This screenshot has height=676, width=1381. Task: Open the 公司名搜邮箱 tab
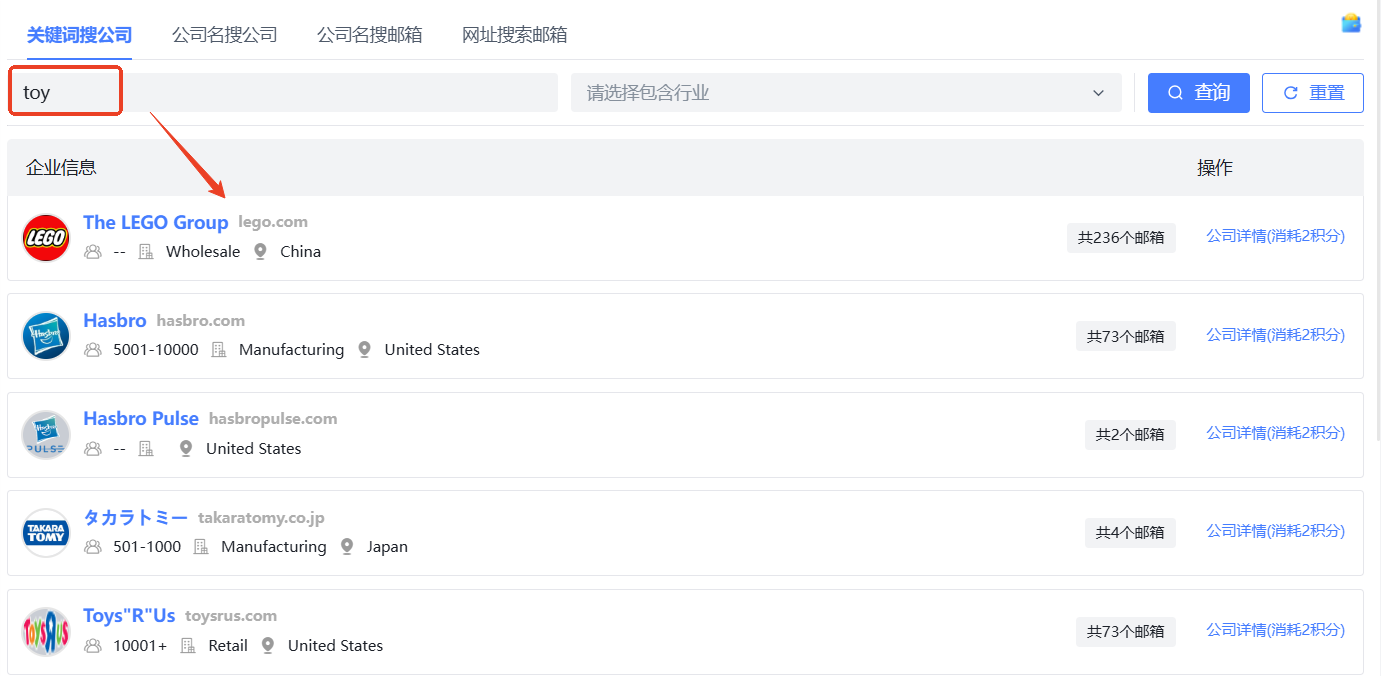[x=369, y=35]
